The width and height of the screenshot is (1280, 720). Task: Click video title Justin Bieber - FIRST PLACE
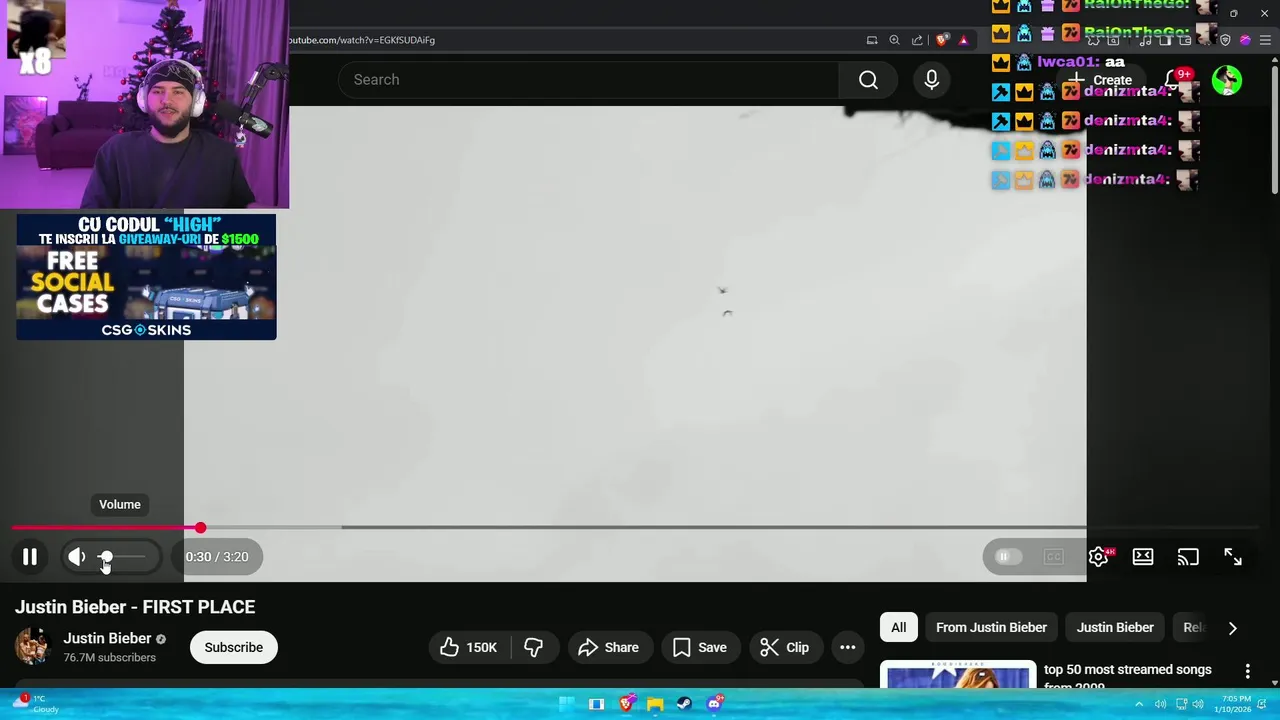[135, 607]
